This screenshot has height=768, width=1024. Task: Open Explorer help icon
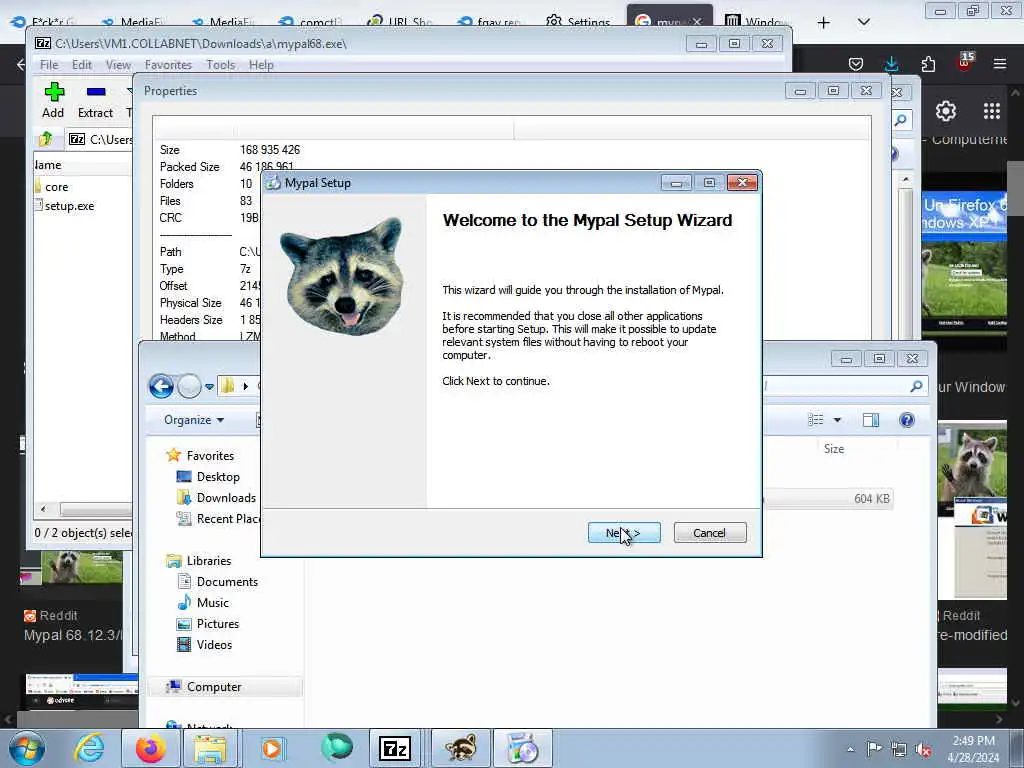906,420
